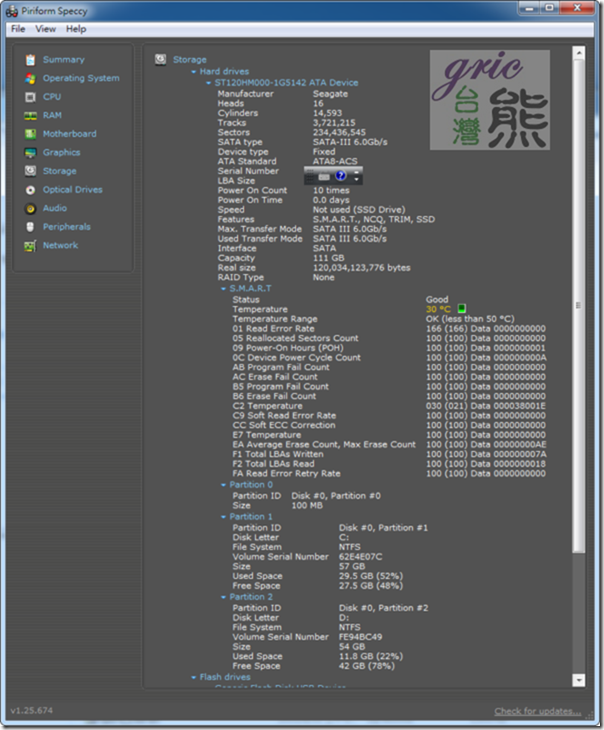Collapse the S.M.A.R.T section

(x=223, y=289)
